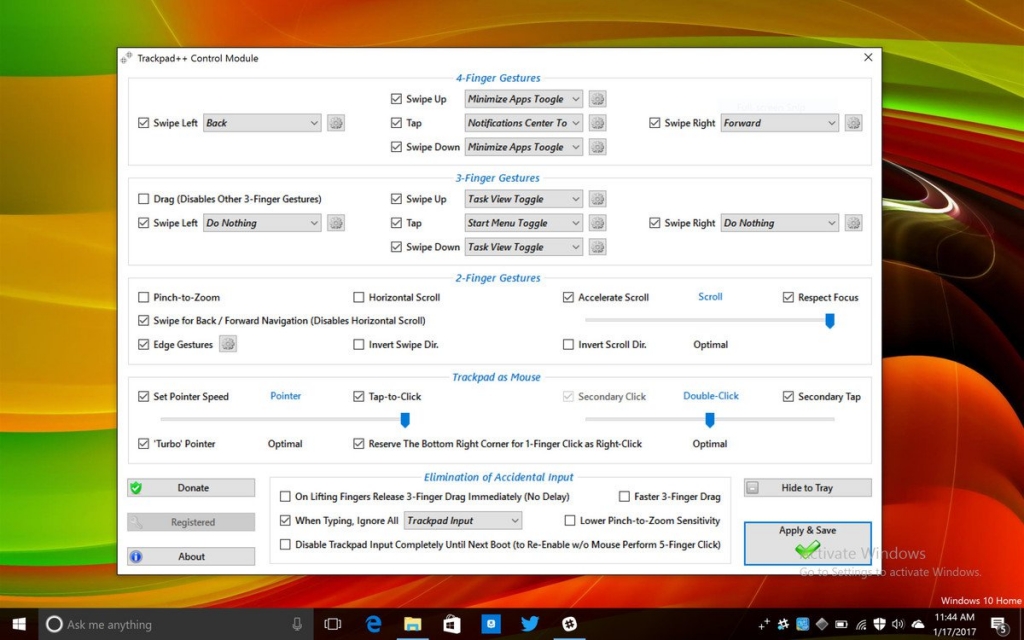This screenshot has width=1024, height=640.
Task: Click the battery tray icon
Action: [841, 624]
